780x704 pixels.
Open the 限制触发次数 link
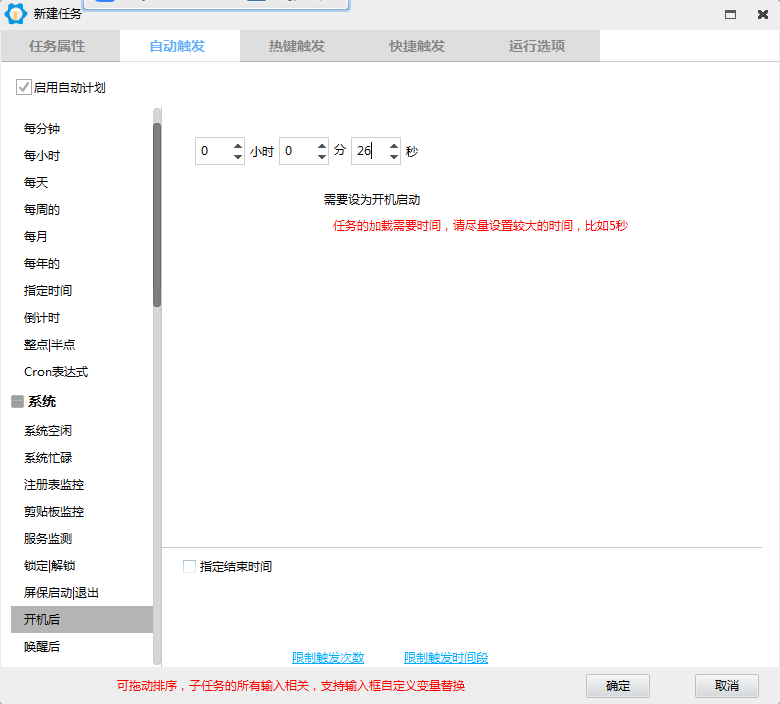tap(328, 658)
